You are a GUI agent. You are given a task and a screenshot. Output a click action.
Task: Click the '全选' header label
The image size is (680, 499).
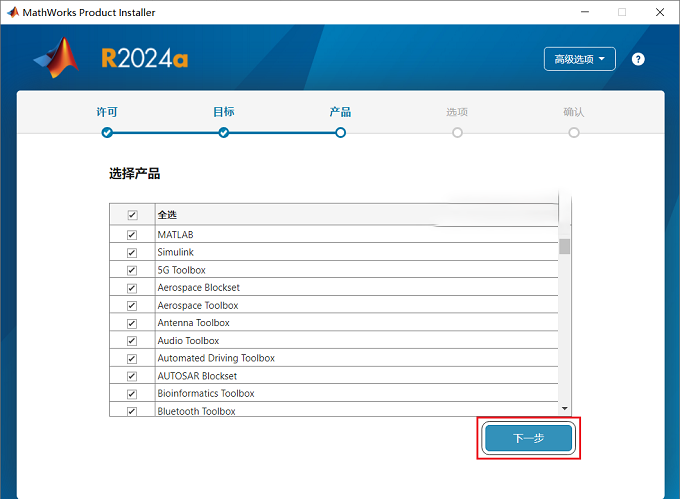click(x=167, y=215)
